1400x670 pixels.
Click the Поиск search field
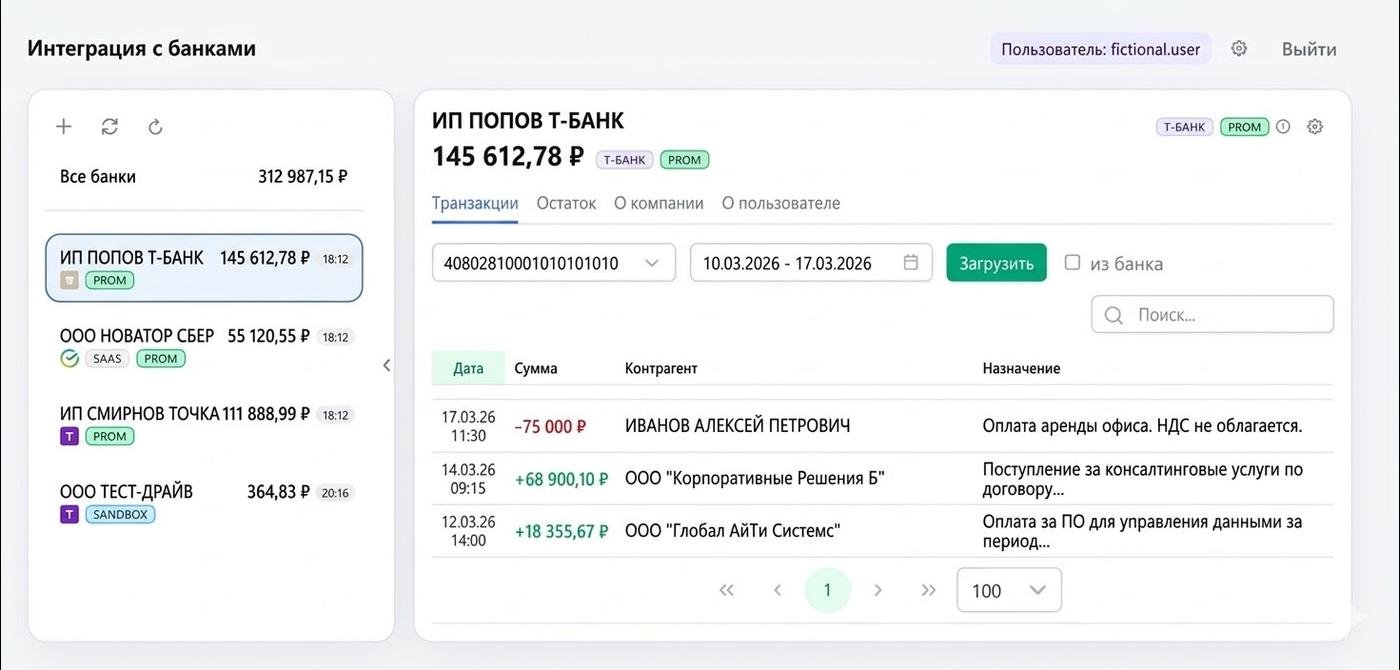click(1225, 315)
